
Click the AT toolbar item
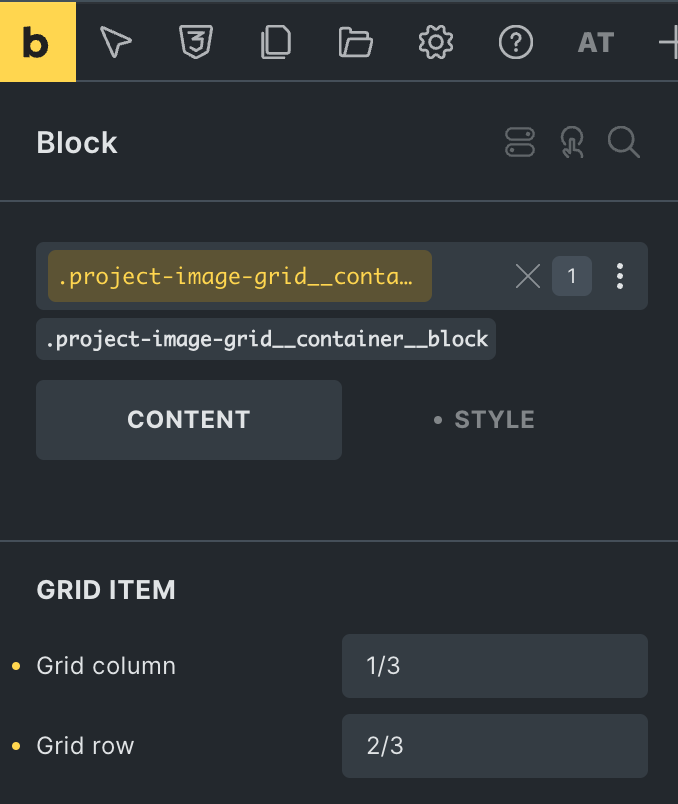pyautogui.click(x=595, y=43)
